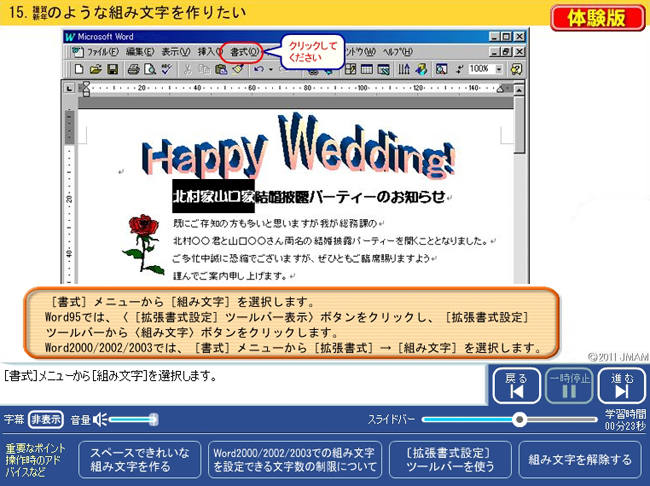Click the Print Preview icon
The height and width of the screenshot is (486, 650).
pyautogui.click(x=150, y=69)
